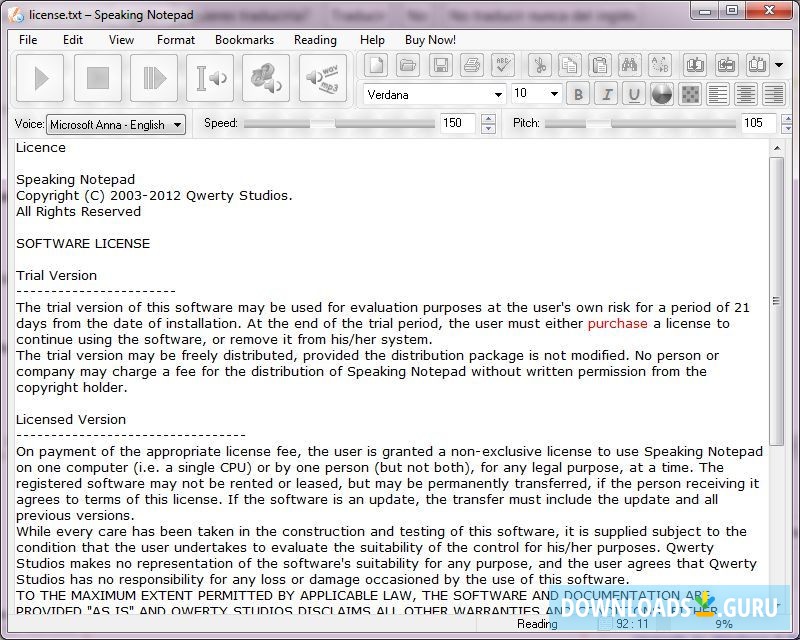Adjust the Speed slider
Image resolution: width=800 pixels, height=640 pixels.
pyautogui.click(x=339, y=124)
